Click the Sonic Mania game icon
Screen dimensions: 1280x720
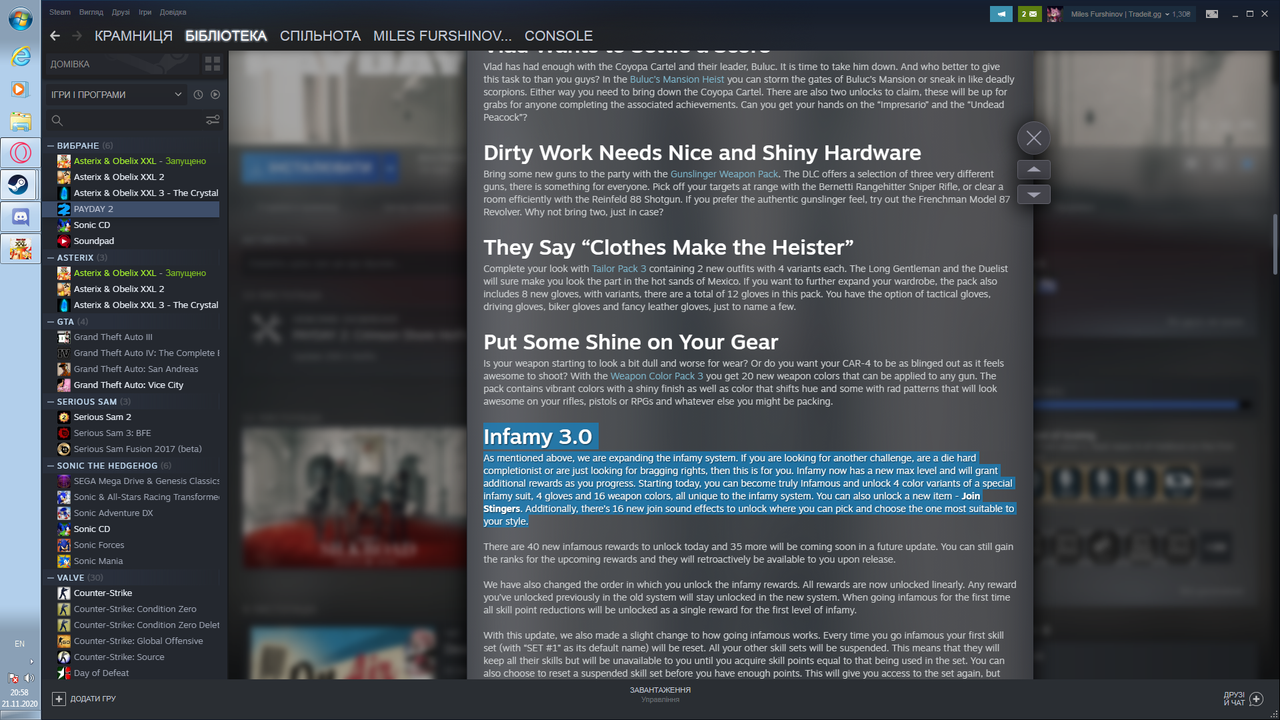click(64, 561)
